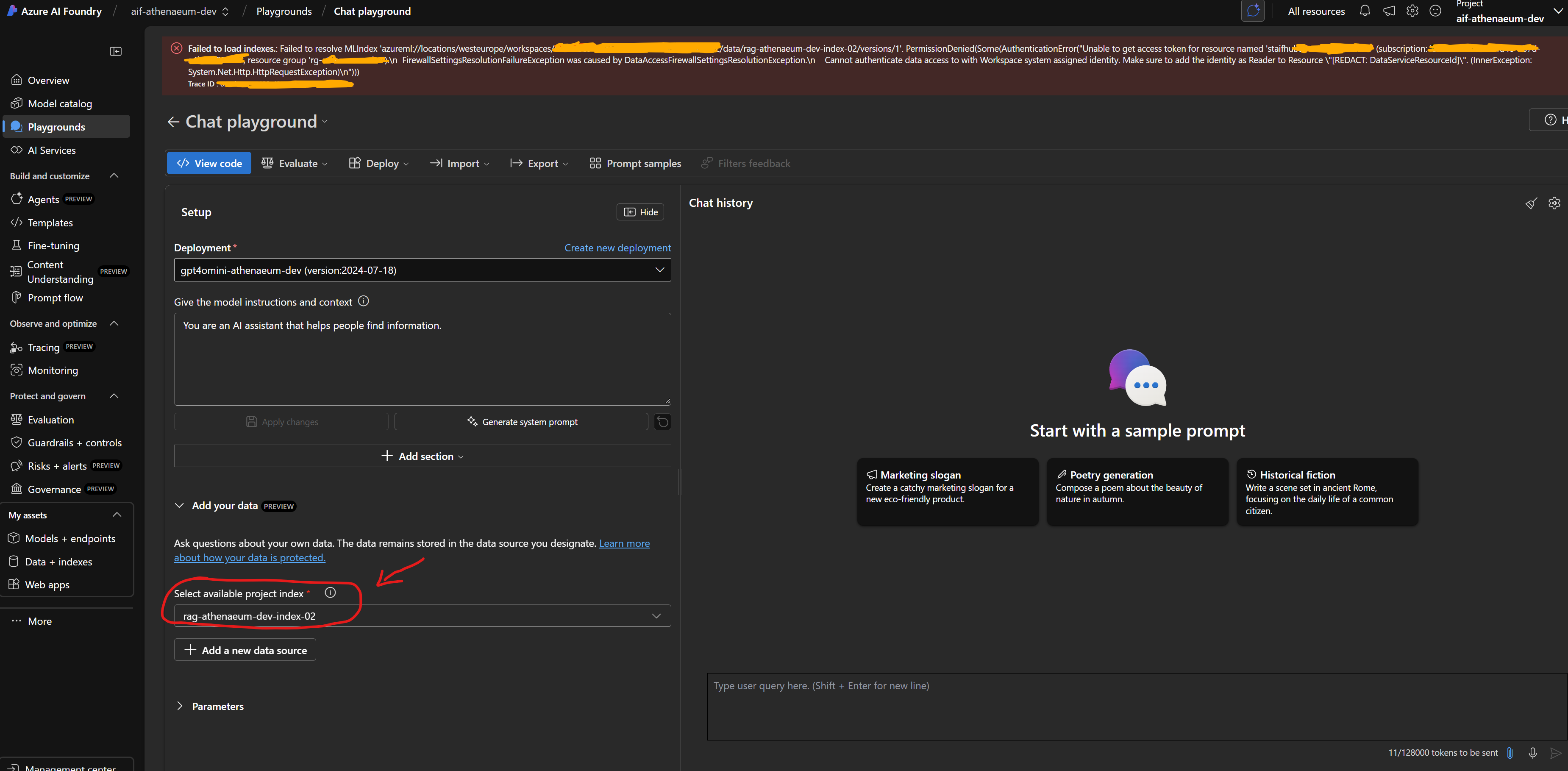Click info icon beside project index label
Viewport: 1568px width, 771px height.
(331, 593)
